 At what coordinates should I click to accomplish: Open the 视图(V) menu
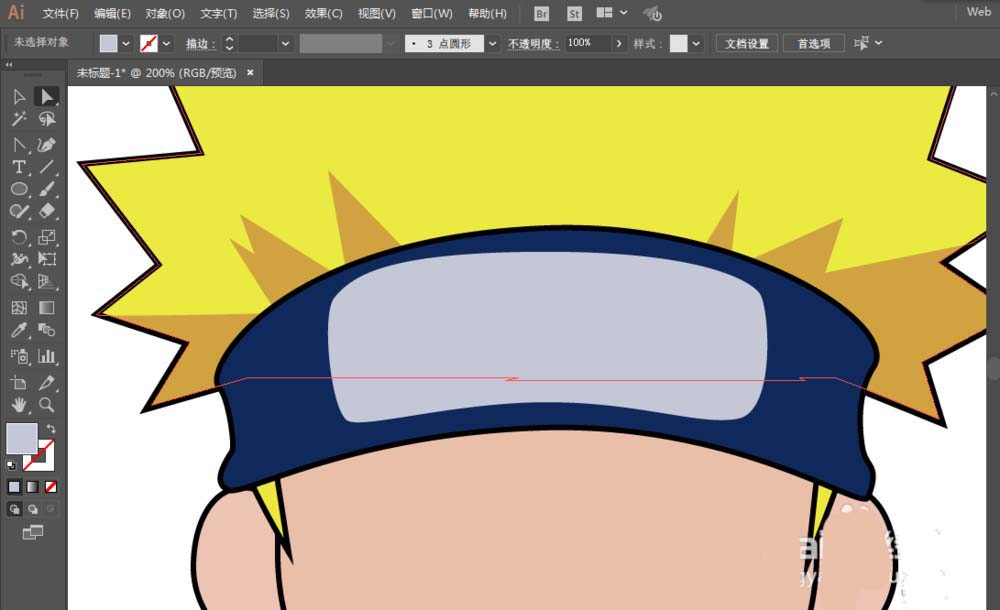376,13
